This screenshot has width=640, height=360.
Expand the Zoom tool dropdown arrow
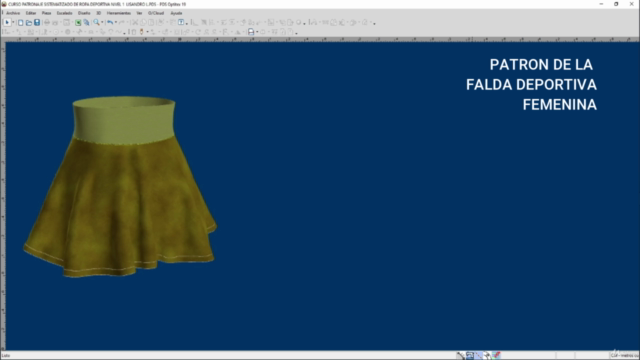pyautogui.click(x=102, y=22)
